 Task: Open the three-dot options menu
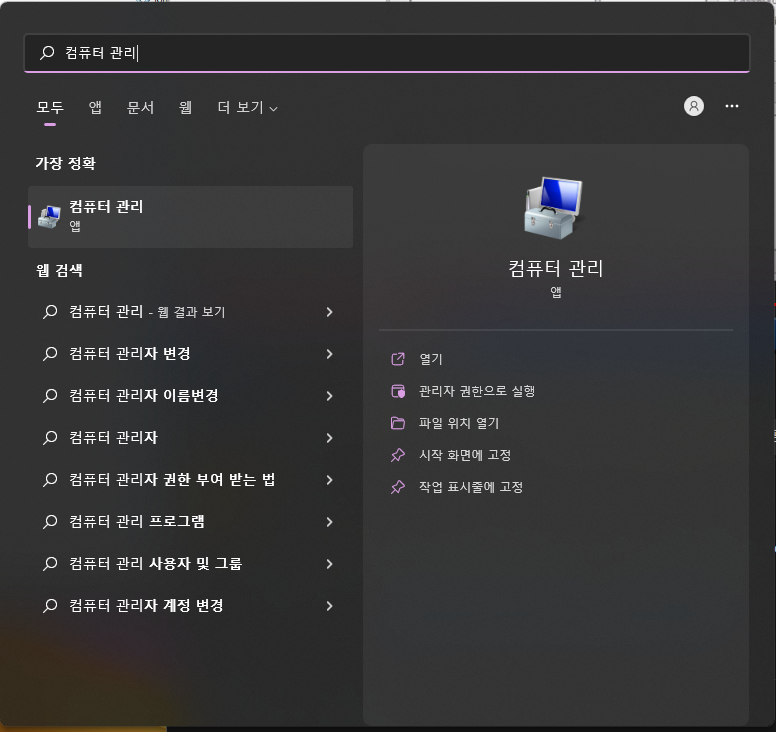click(731, 106)
